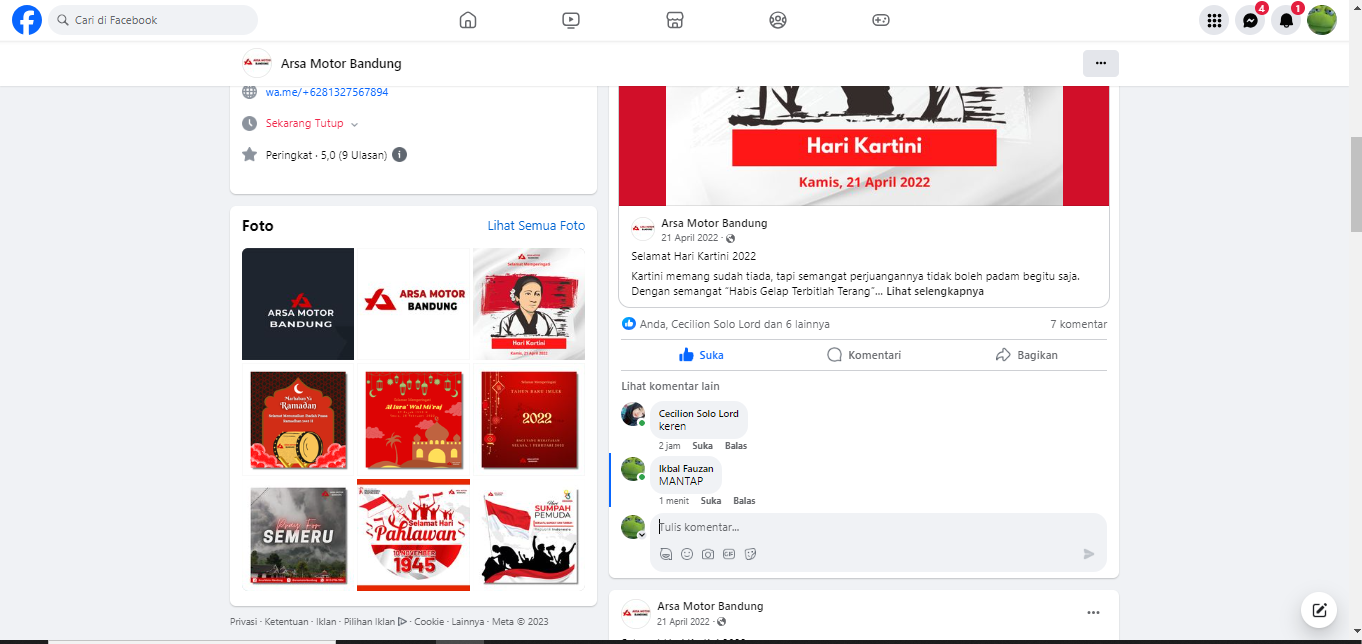Like Cecilion Solo Lord's comment

tap(702, 446)
